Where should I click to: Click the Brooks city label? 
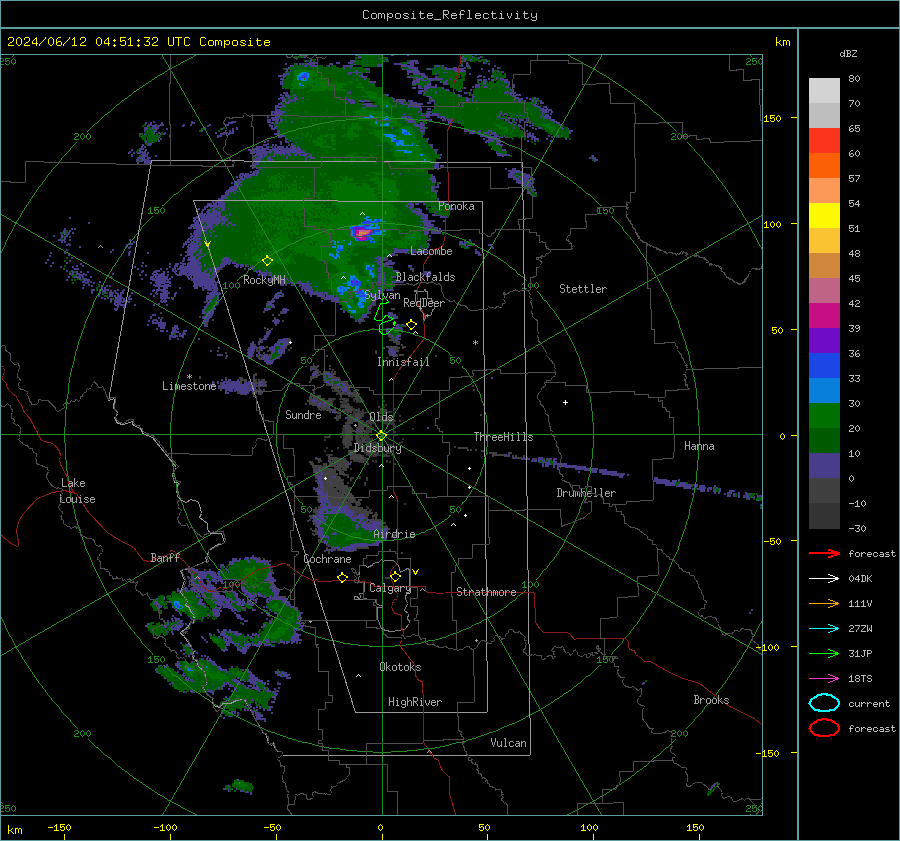click(x=711, y=700)
